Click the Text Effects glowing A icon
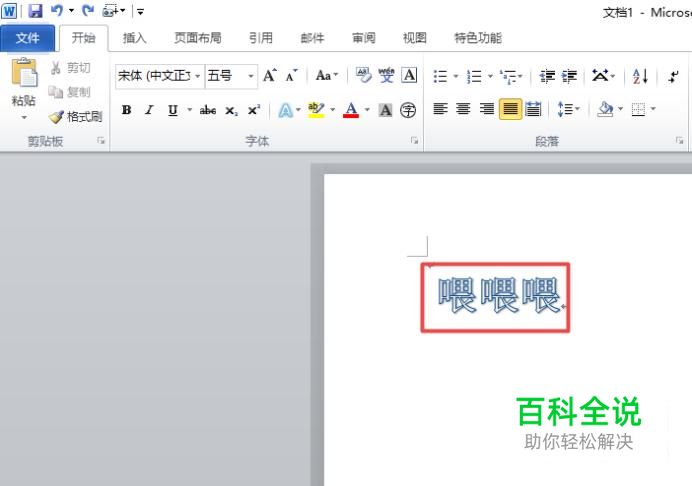Screen dimensions: 692x486 tap(285, 110)
